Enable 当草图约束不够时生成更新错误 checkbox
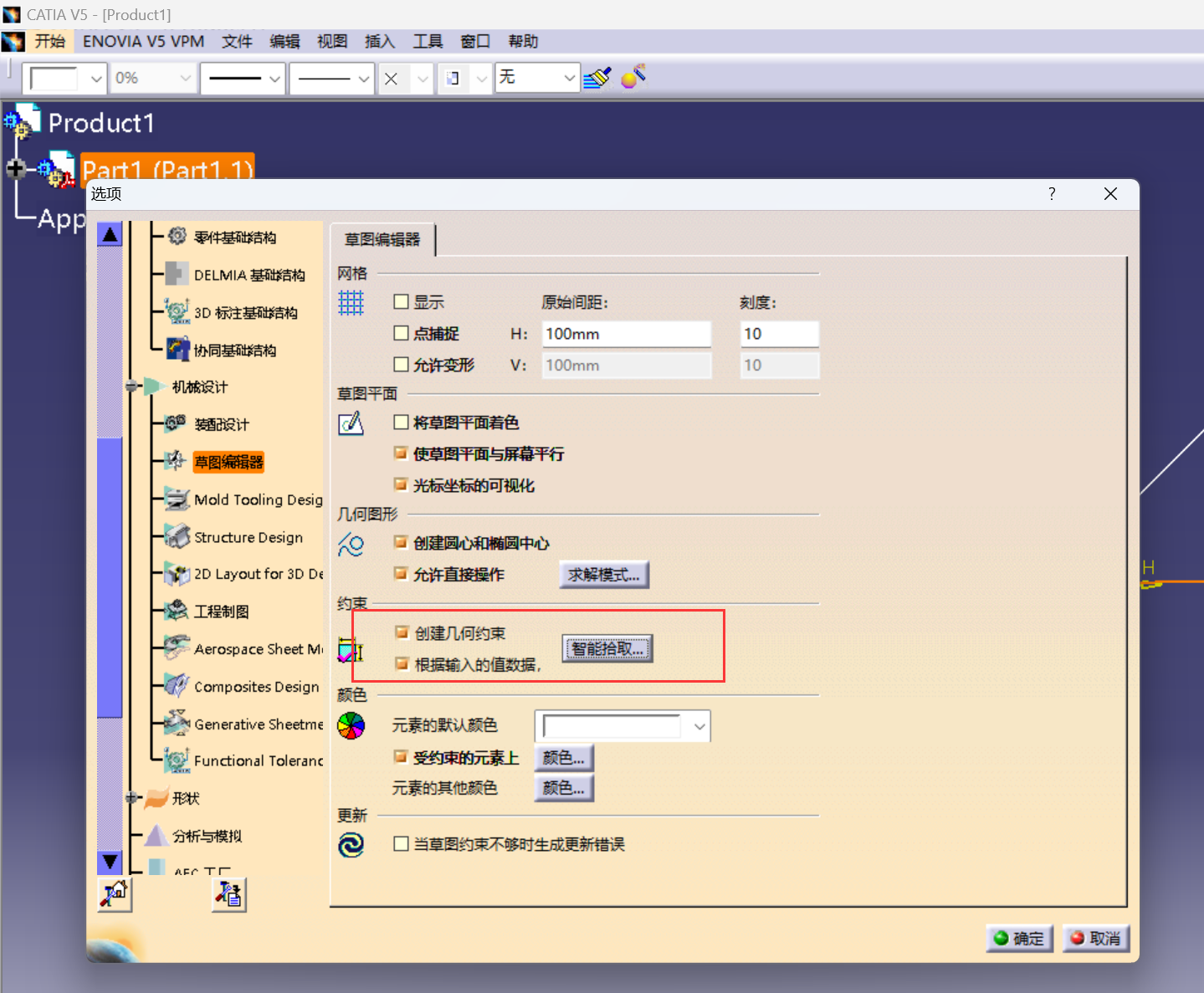1204x993 pixels. (402, 844)
